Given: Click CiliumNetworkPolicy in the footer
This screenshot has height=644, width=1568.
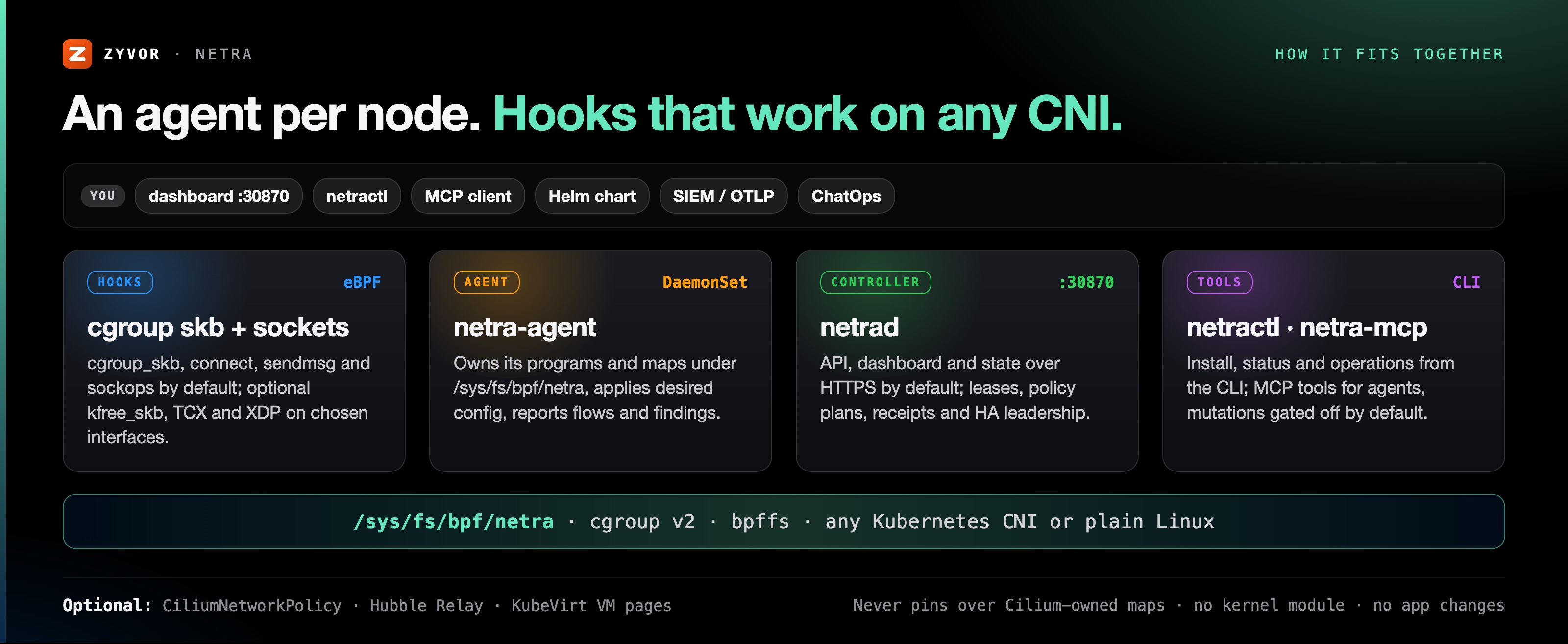Looking at the screenshot, I should pos(252,606).
